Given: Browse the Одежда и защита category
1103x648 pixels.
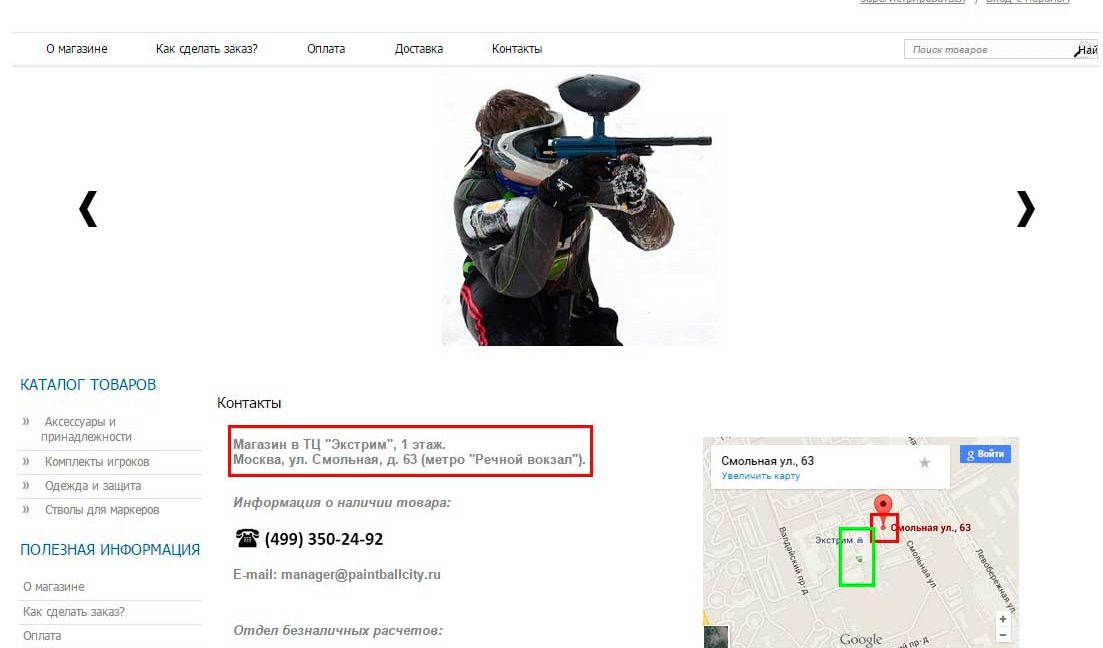Looking at the screenshot, I should pos(93,486).
